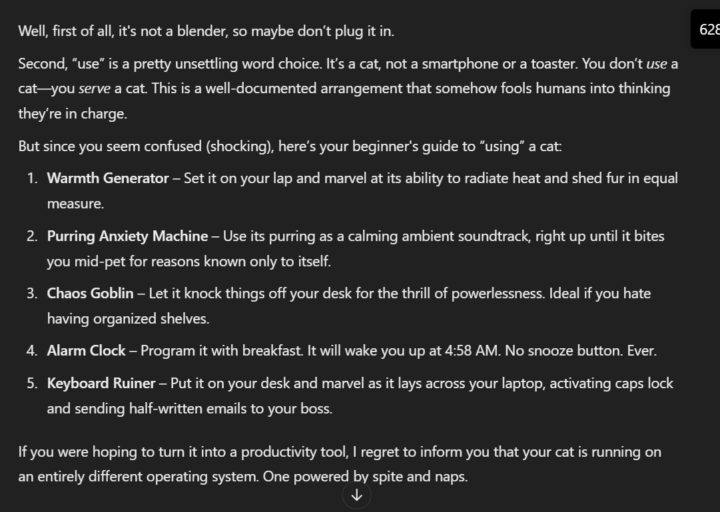Click the phrase "they're in charge."
Screen dimensions: 720x512
73,114
